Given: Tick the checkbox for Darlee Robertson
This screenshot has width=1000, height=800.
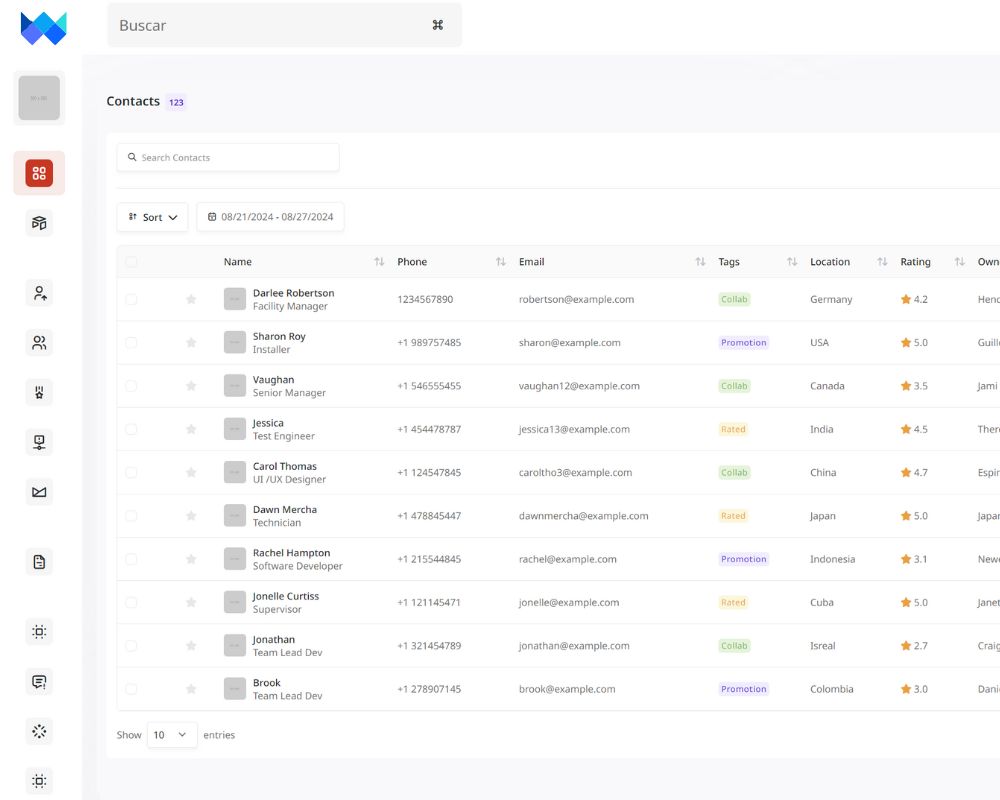Looking at the screenshot, I should coord(131,299).
